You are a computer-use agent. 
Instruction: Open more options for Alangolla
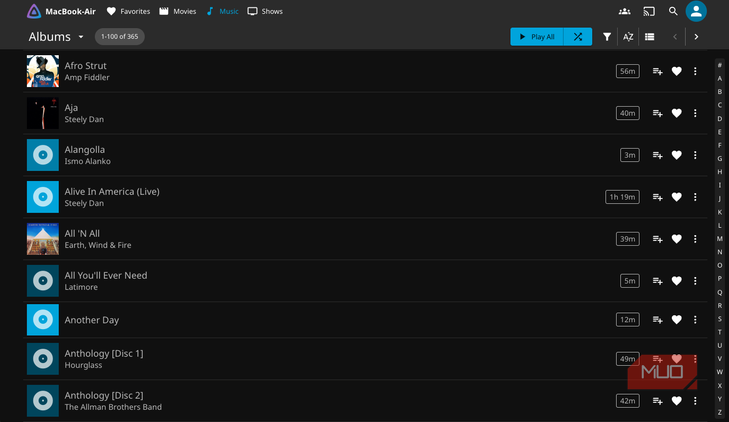[x=695, y=155]
